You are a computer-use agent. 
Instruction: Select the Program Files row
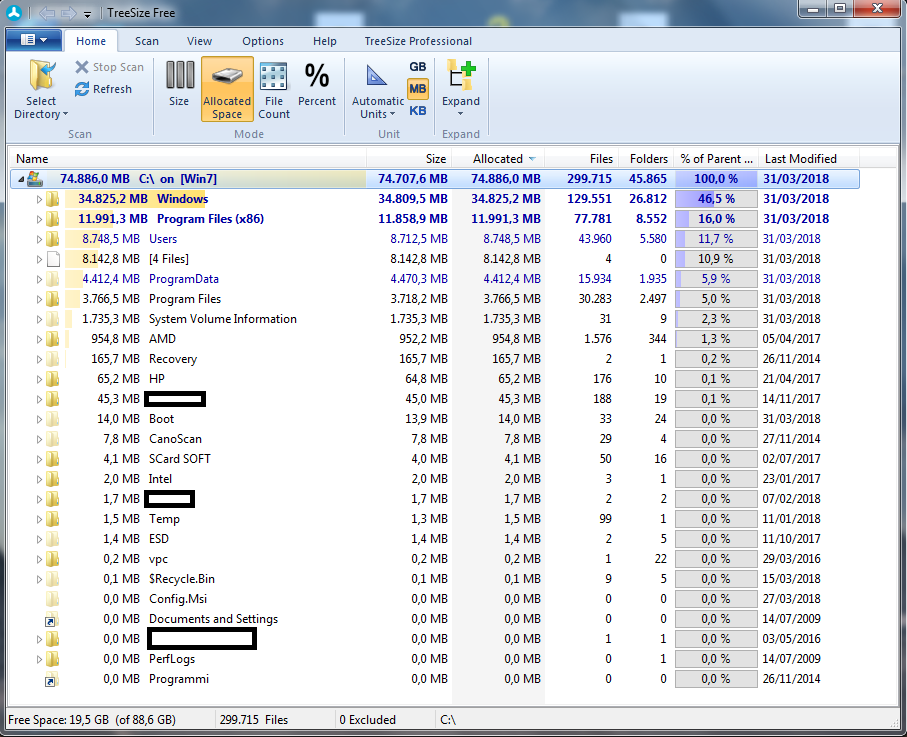(434, 299)
